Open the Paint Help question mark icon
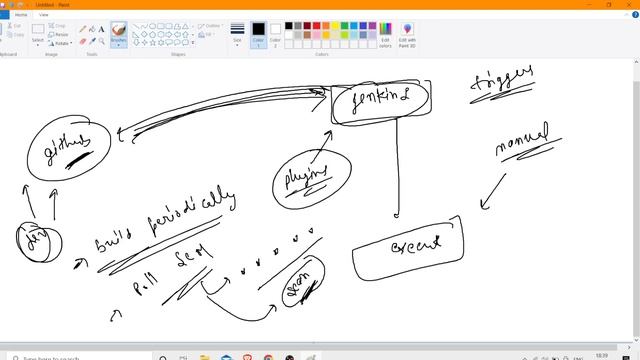The width and height of the screenshot is (640, 360). 636,15
